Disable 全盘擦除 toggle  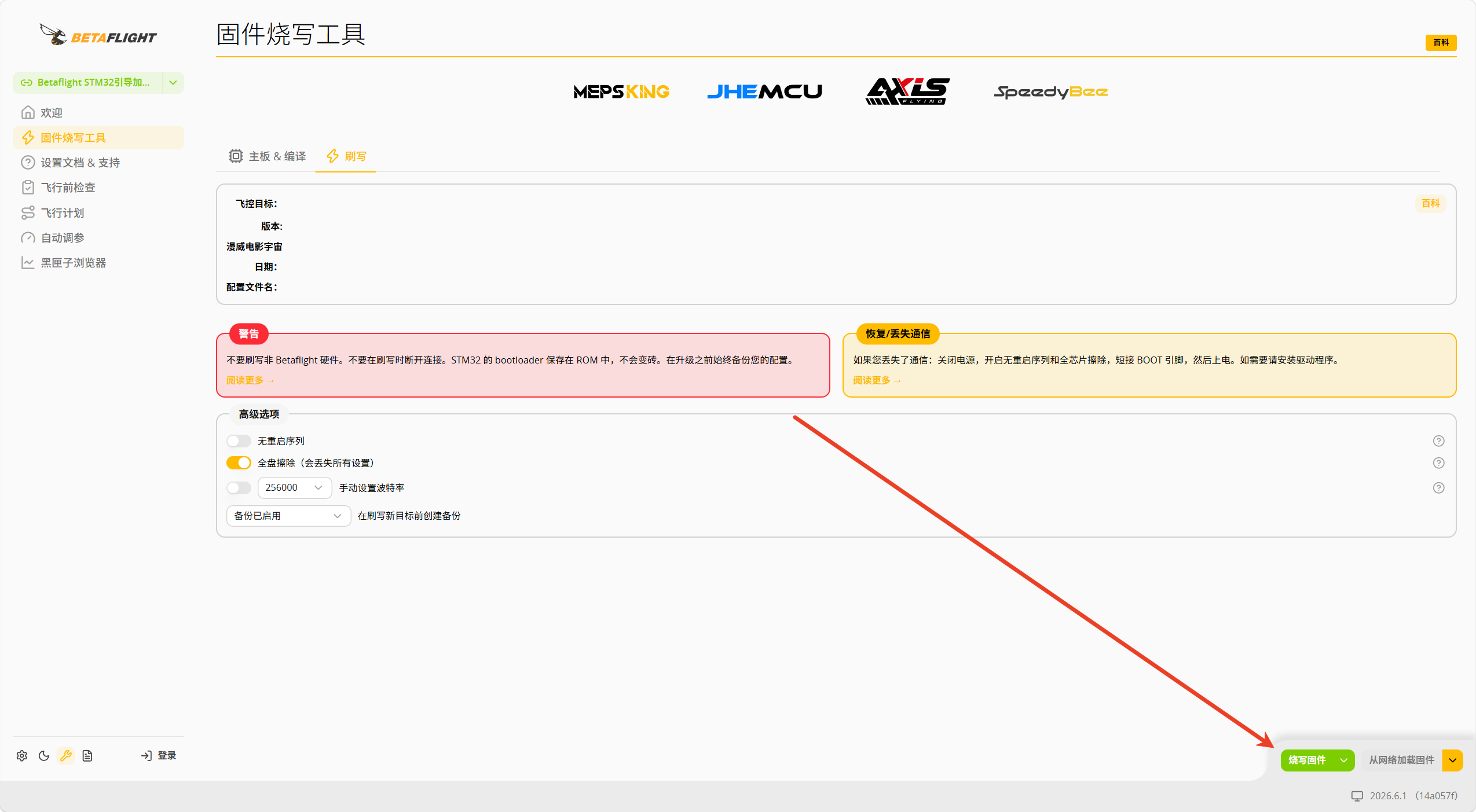click(239, 463)
